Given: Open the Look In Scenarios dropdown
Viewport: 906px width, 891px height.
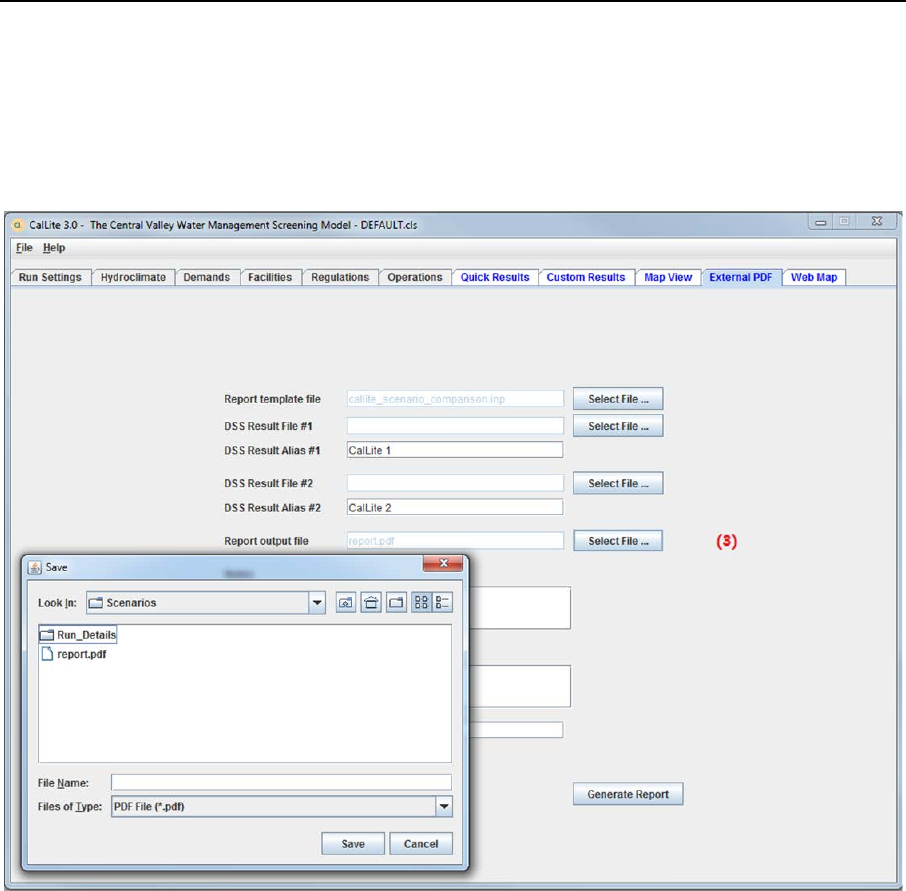Looking at the screenshot, I should coord(317,603).
